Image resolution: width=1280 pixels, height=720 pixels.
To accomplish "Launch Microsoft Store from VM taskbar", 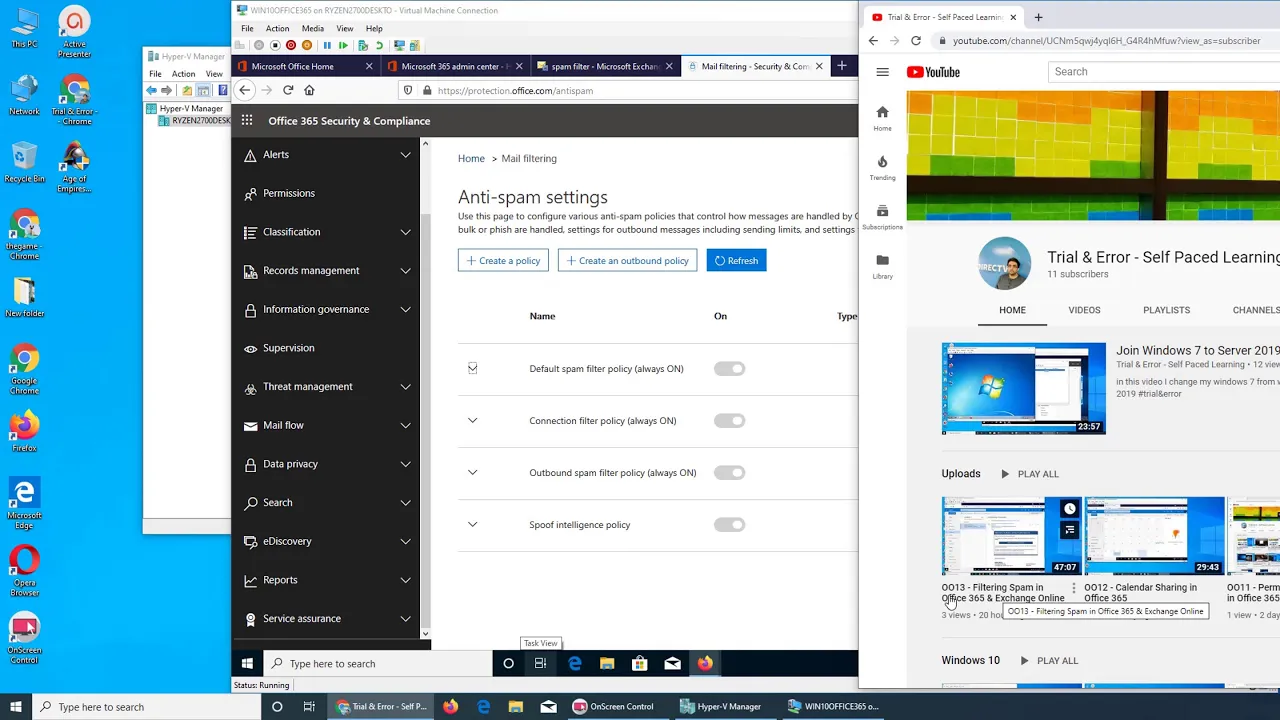I will coord(640,663).
